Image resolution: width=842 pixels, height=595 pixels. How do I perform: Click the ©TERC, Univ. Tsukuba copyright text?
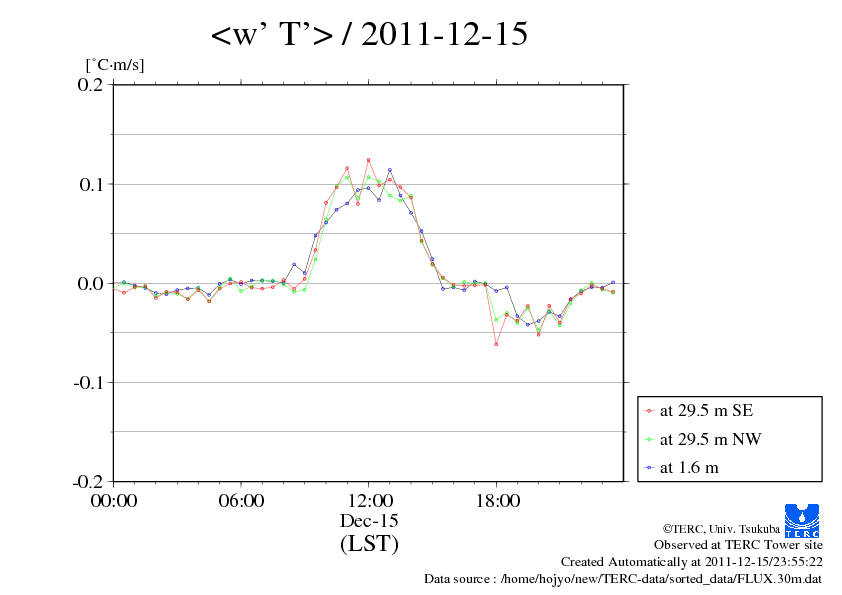click(x=721, y=529)
